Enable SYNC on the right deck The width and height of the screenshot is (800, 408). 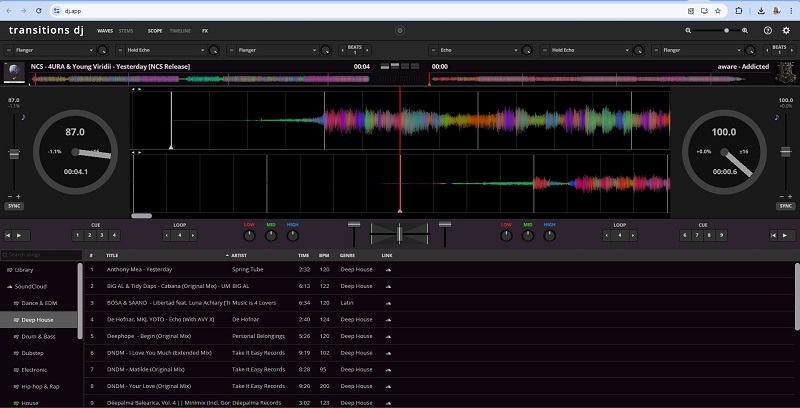[786, 206]
